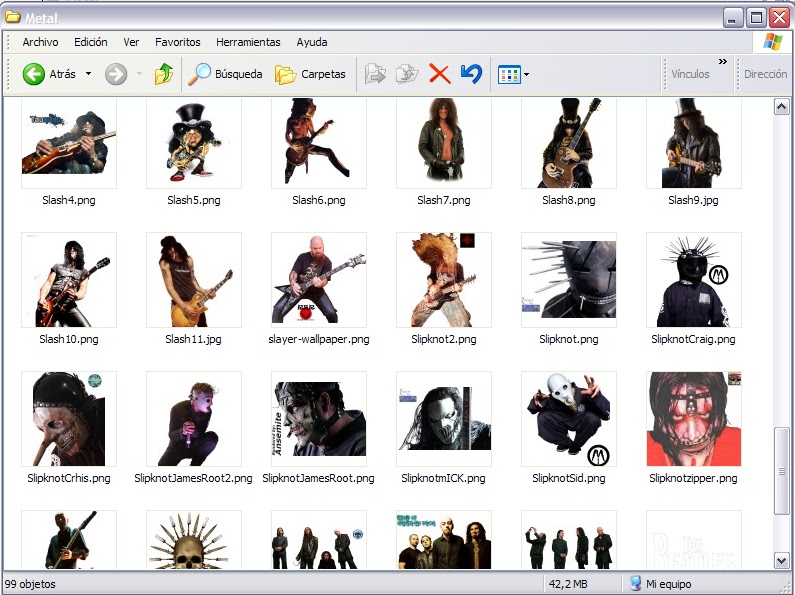Click the Copy To folder icon

pos(407,74)
